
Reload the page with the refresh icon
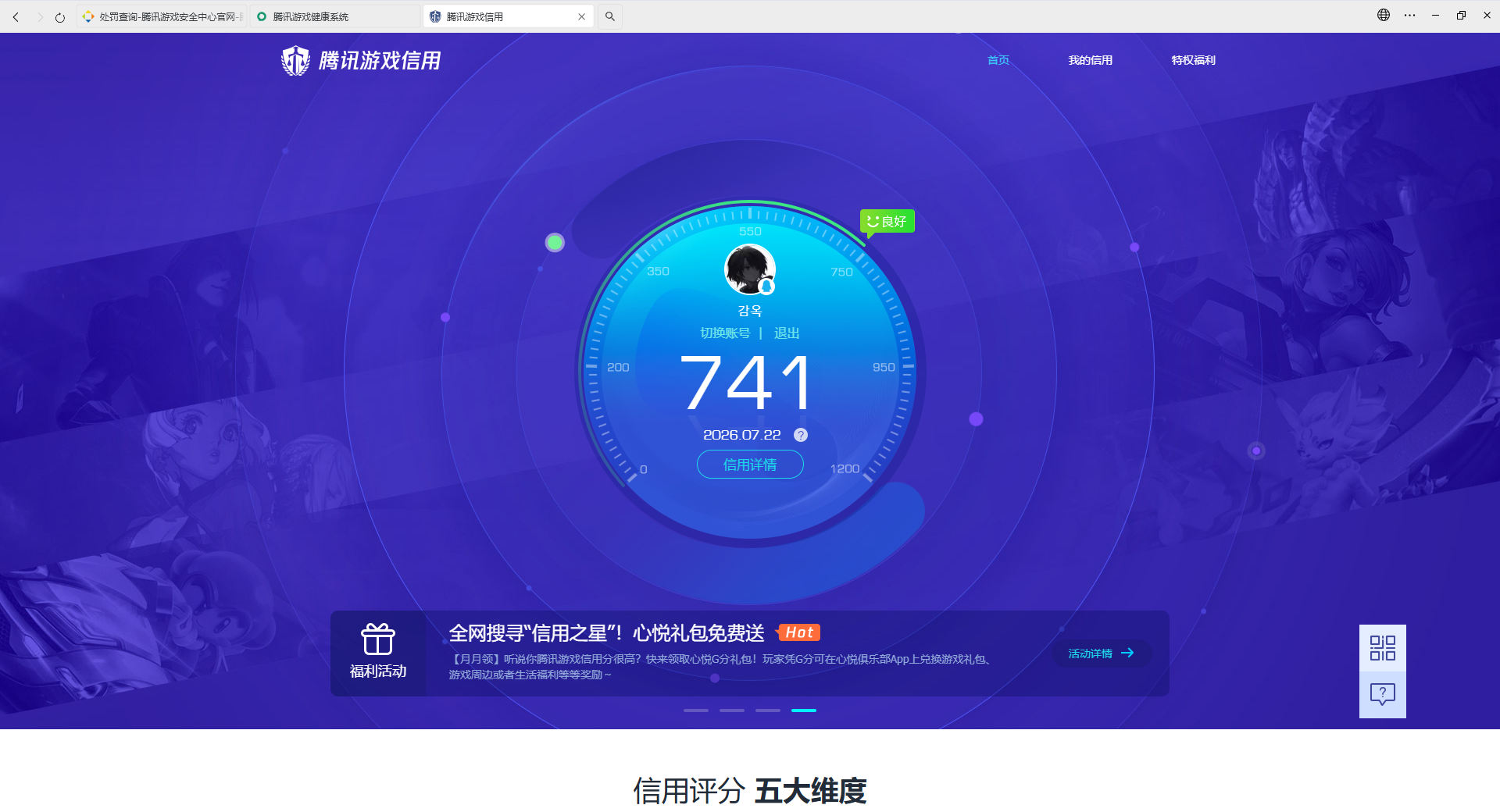coord(60,16)
